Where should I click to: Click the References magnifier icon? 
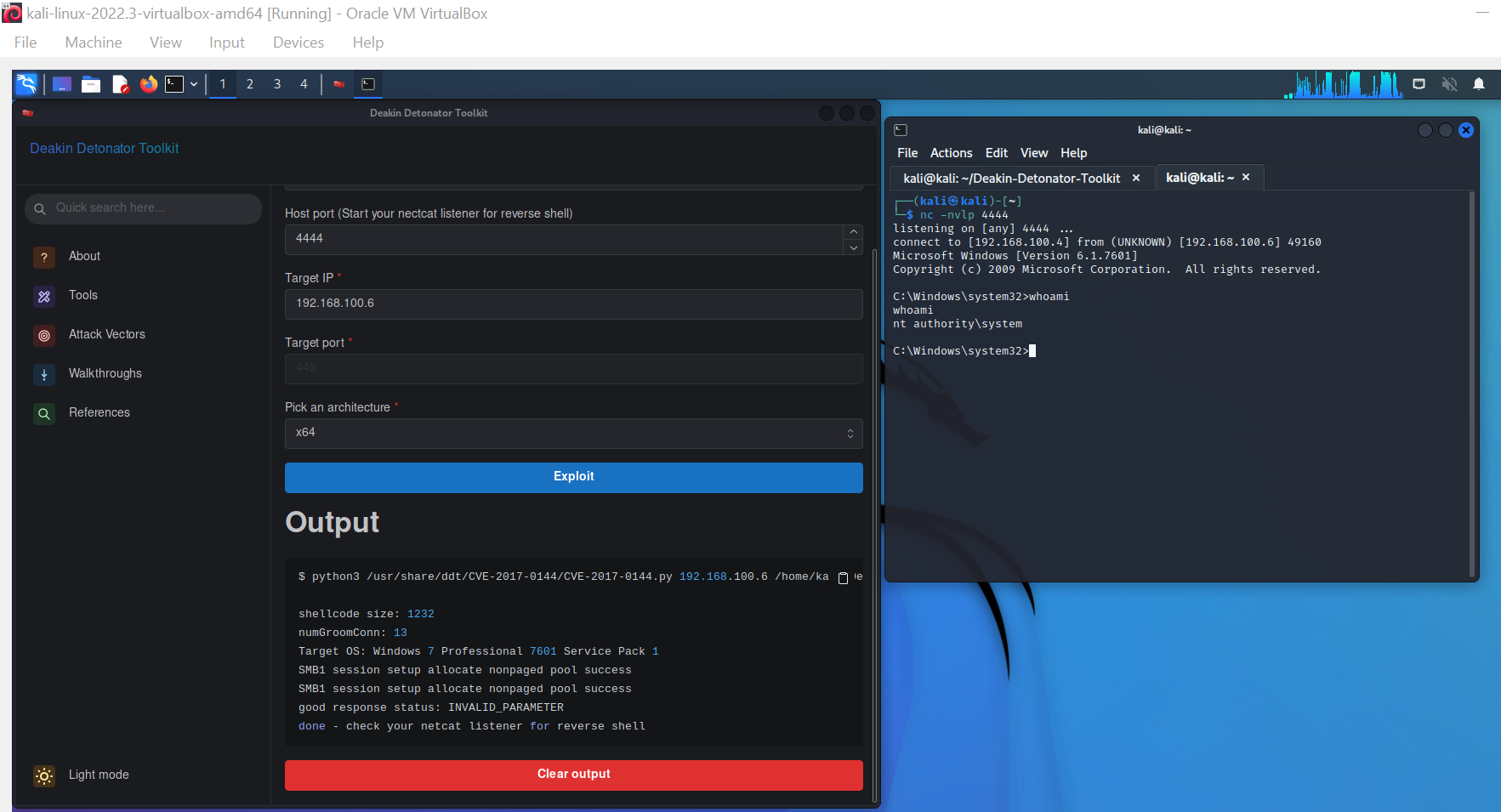pos(44,413)
